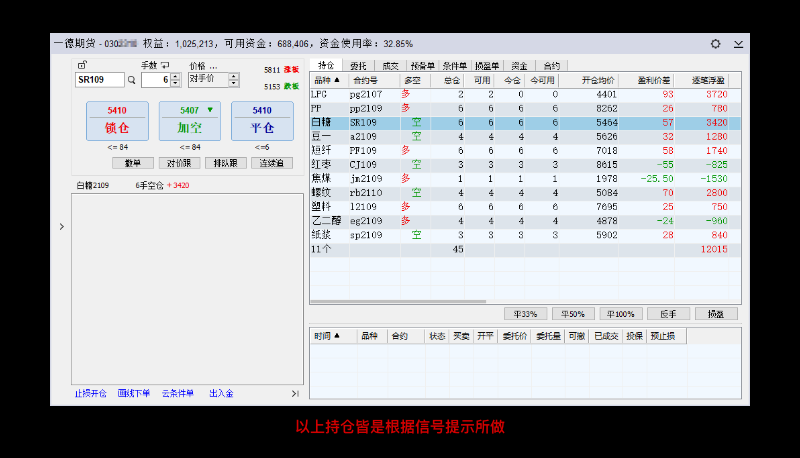
Task: Click the quantity spinner arrows
Action: (x=176, y=80)
